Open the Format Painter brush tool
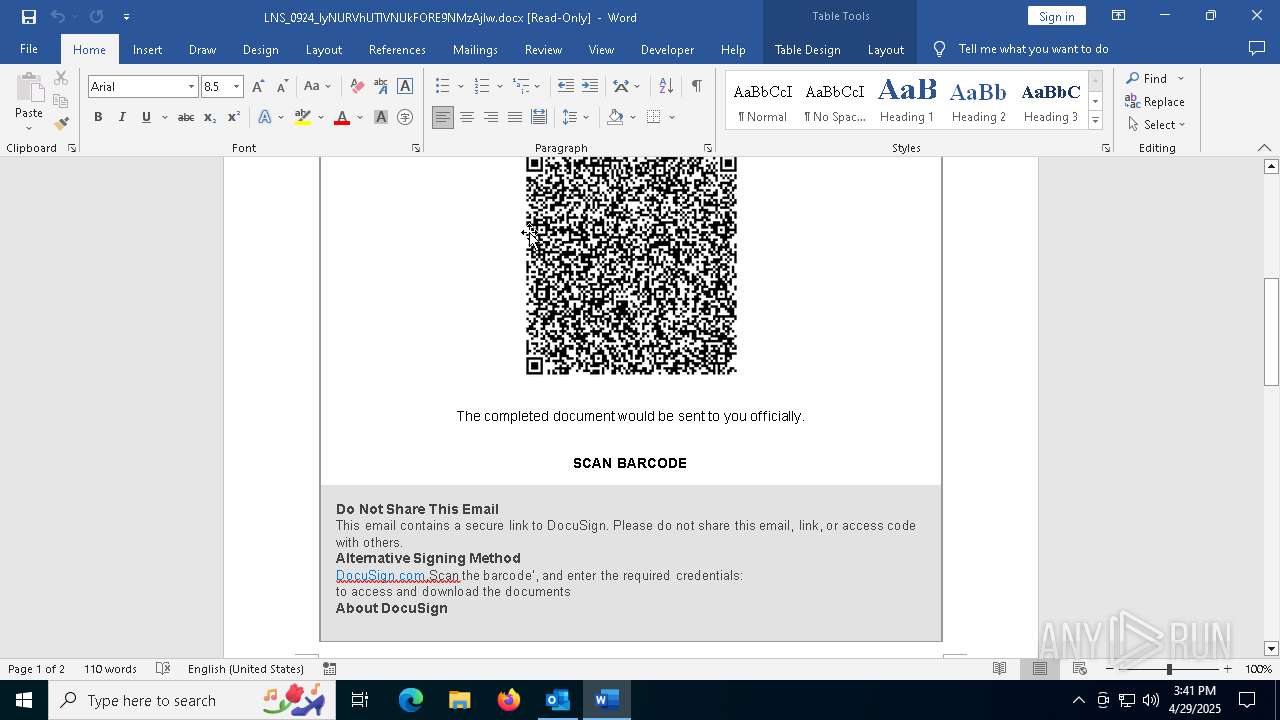Screen dimensions: 1280x720 tap(61, 124)
